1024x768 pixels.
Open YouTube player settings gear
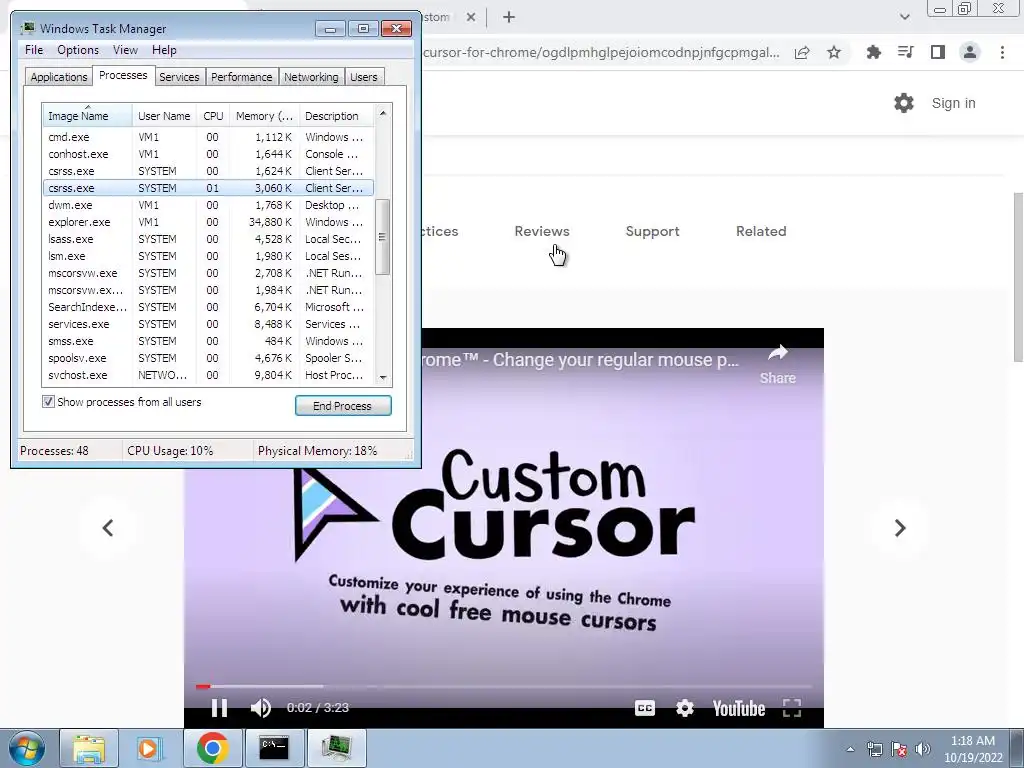(684, 708)
